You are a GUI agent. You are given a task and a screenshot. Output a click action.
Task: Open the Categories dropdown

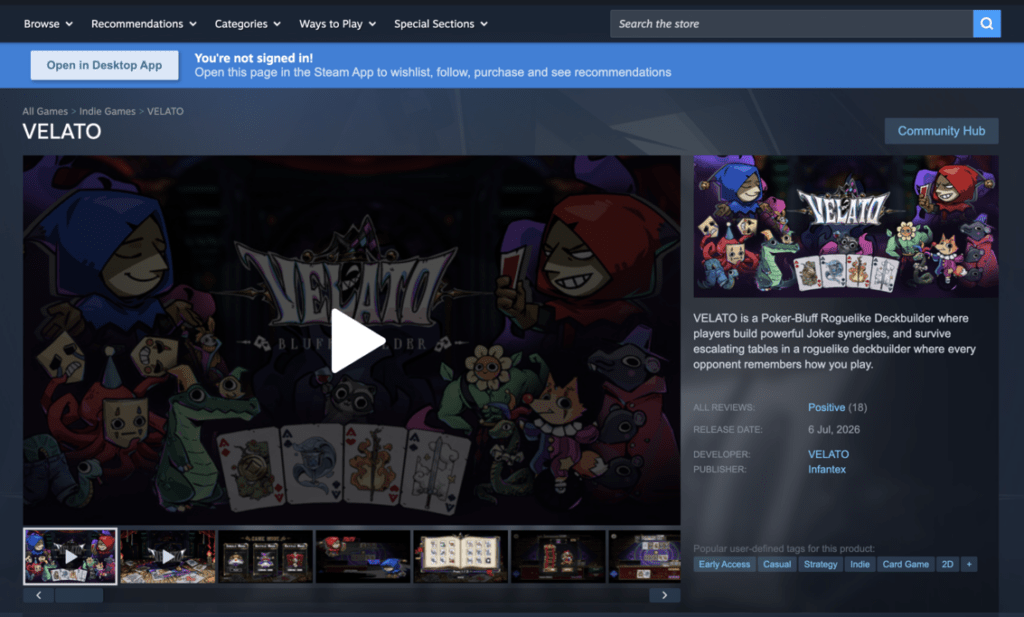[x=248, y=24]
